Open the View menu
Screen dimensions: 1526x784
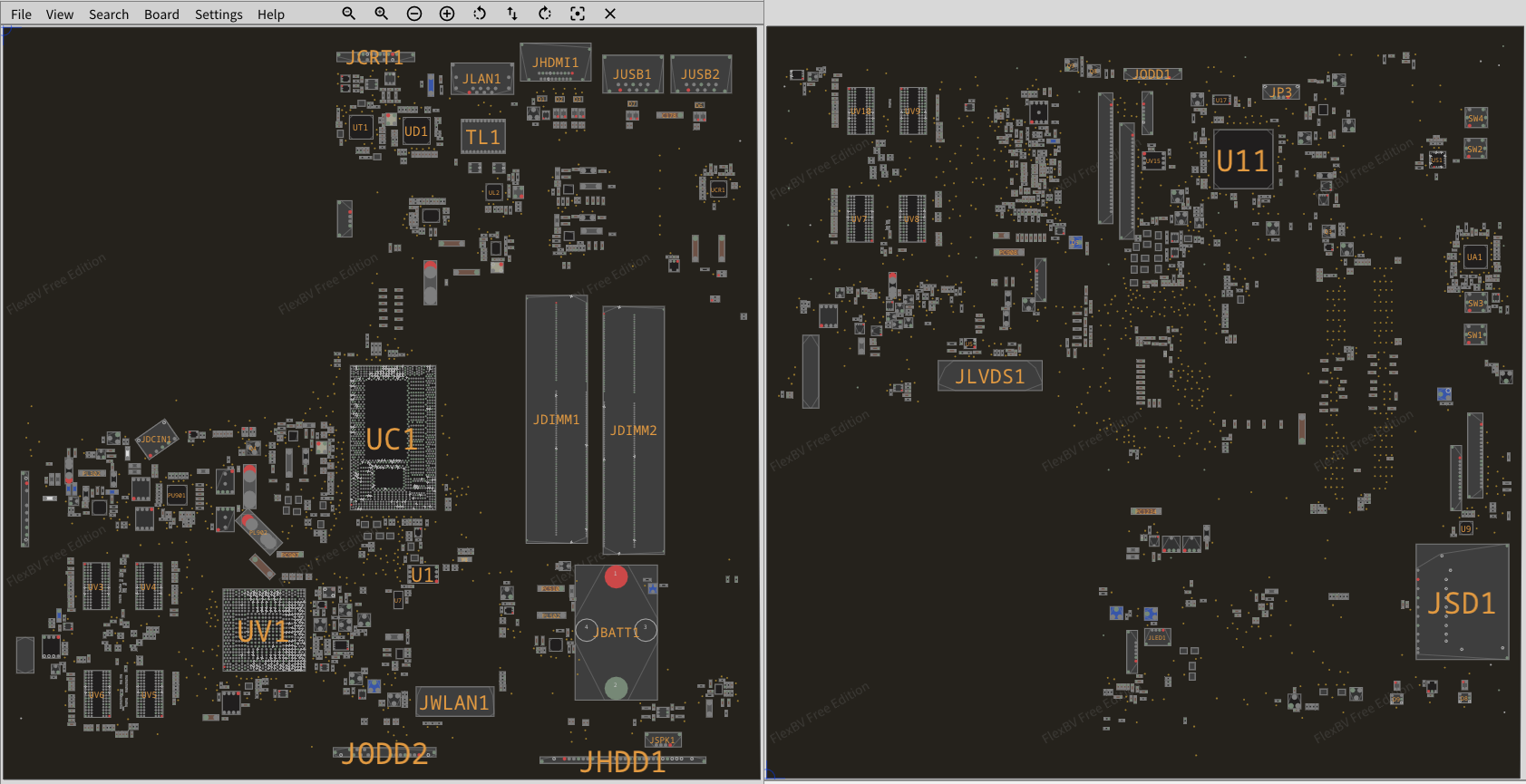coord(60,15)
